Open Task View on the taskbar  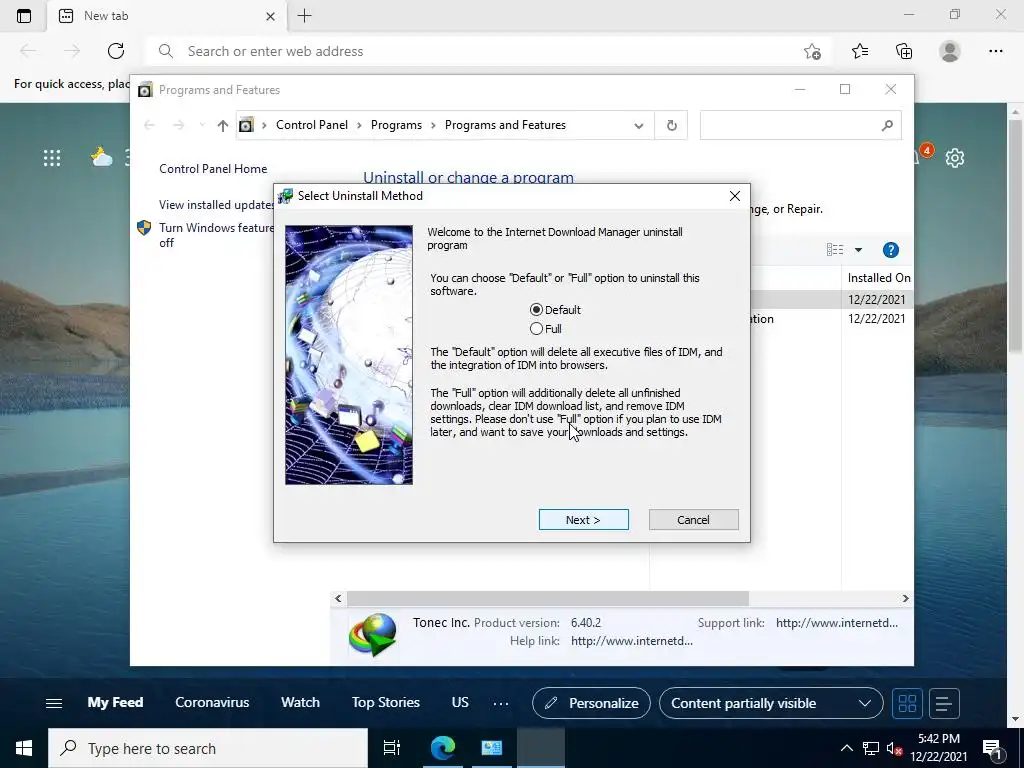coord(392,748)
